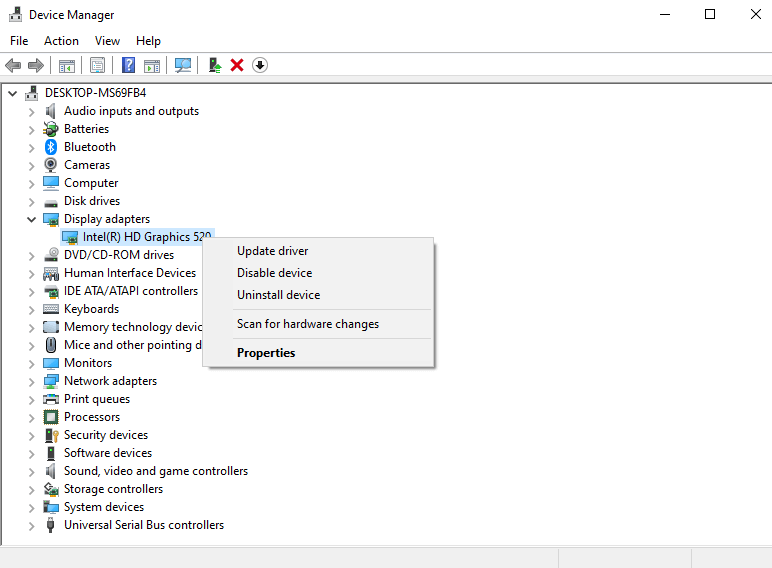Open the Help menu
This screenshot has width=772, height=568.
(148, 41)
